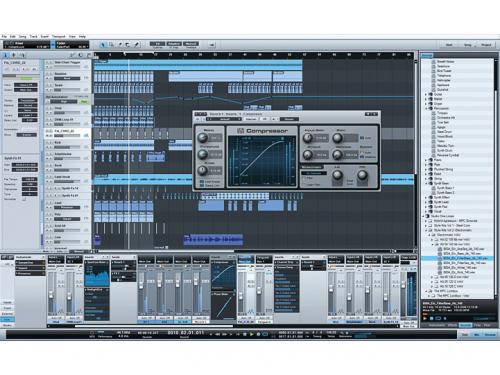Click the Mix button at bottom right
This screenshot has width=500, height=375.
click(477, 335)
